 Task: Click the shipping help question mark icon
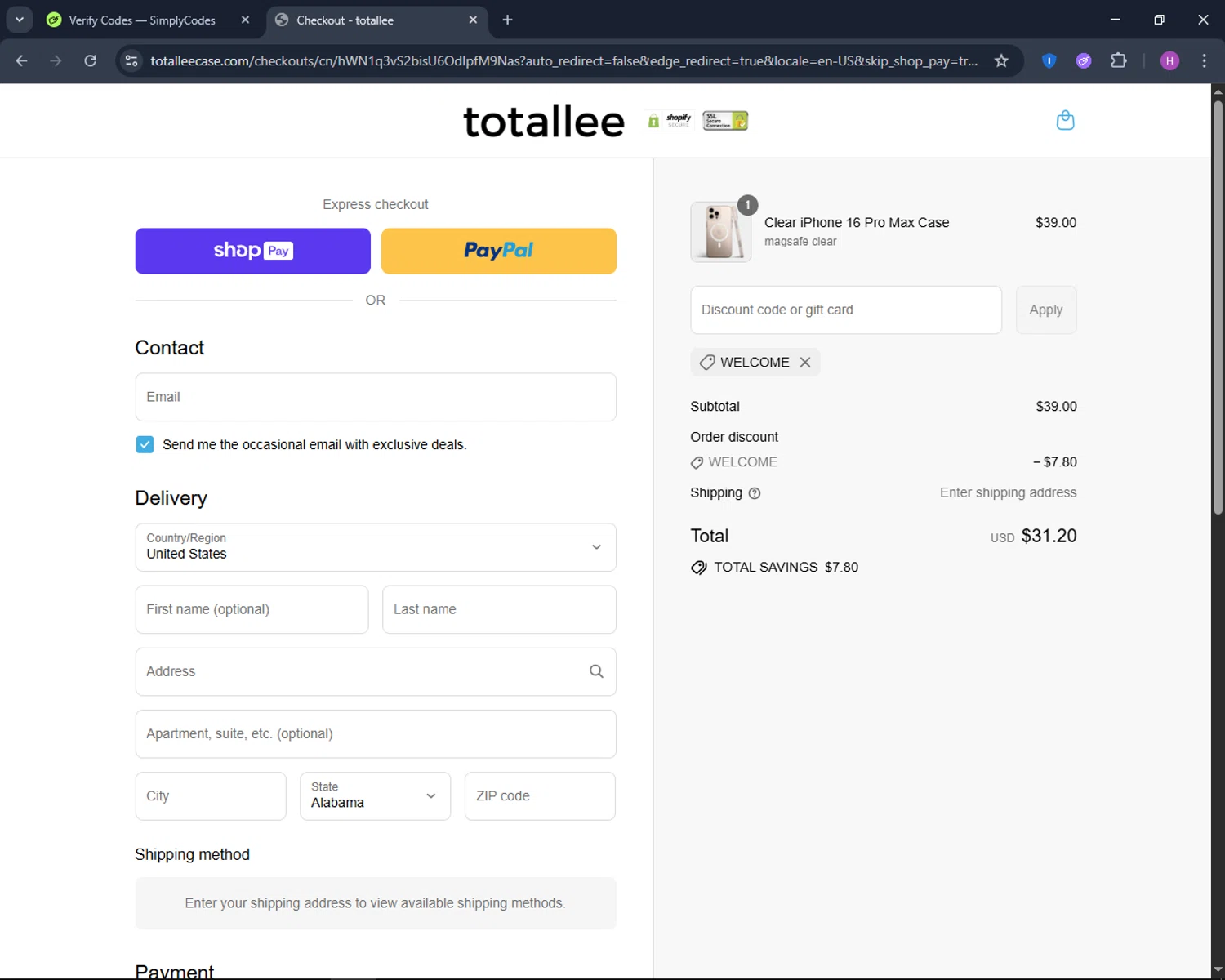pyautogui.click(x=755, y=493)
